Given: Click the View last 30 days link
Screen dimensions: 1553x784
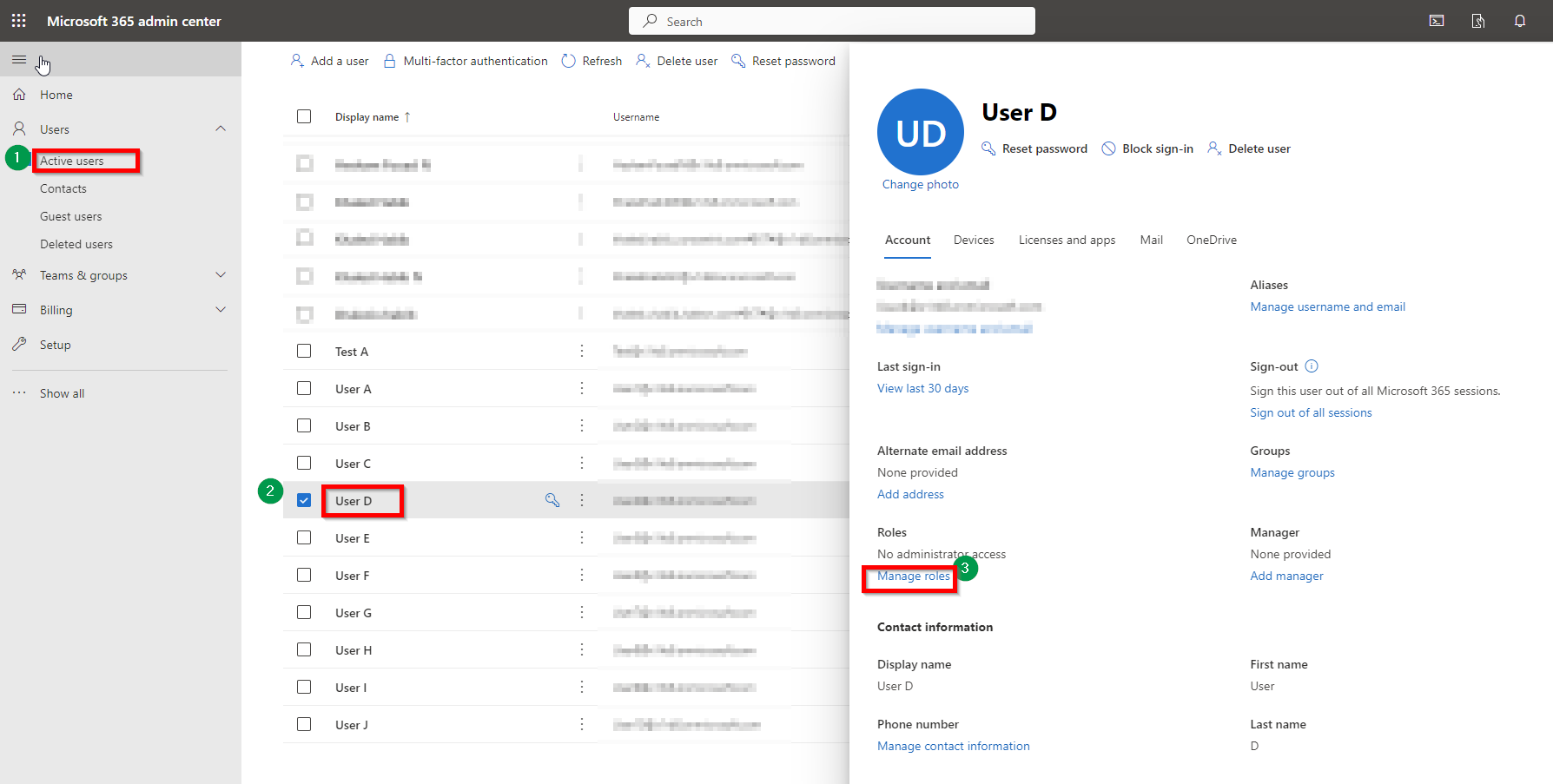Looking at the screenshot, I should click(x=922, y=388).
